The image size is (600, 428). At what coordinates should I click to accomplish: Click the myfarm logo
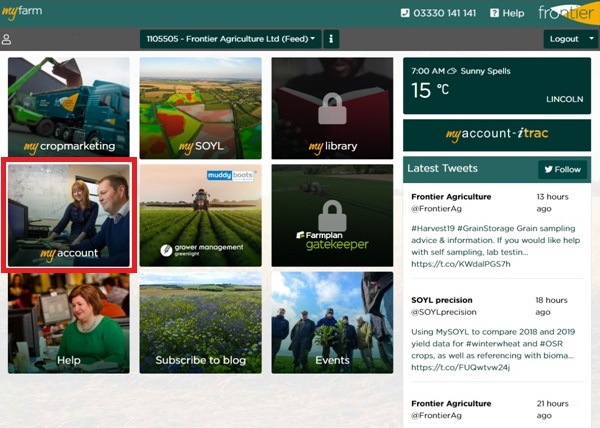click(x=22, y=11)
